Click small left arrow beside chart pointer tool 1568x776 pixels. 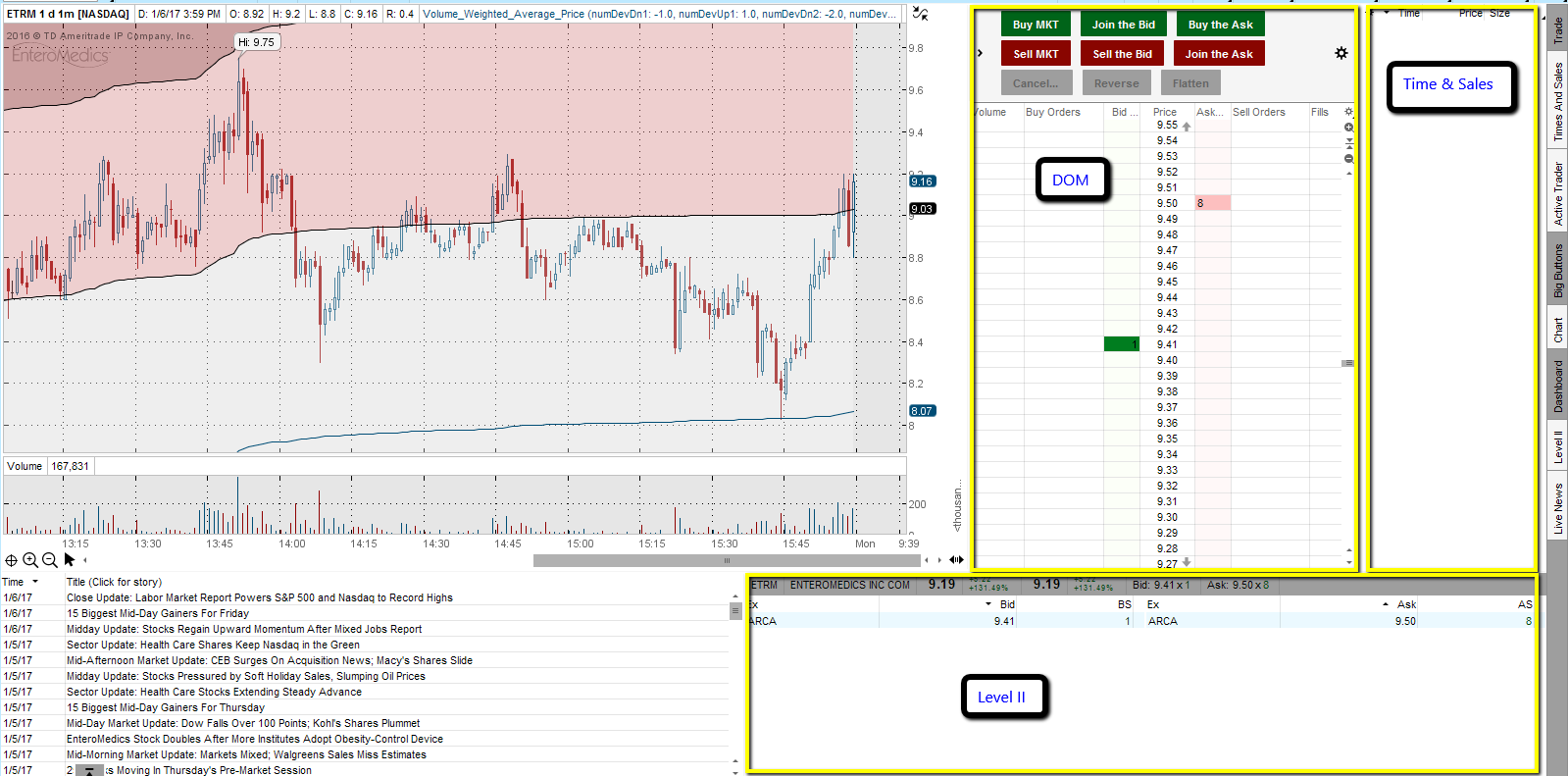pyautogui.click(x=85, y=560)
